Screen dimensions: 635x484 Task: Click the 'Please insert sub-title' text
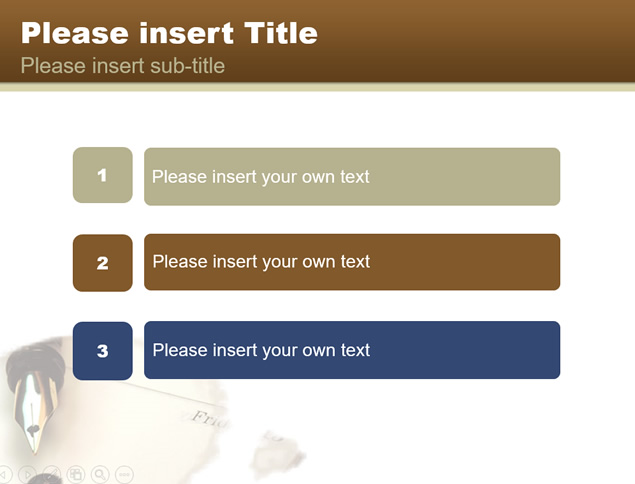123,66
